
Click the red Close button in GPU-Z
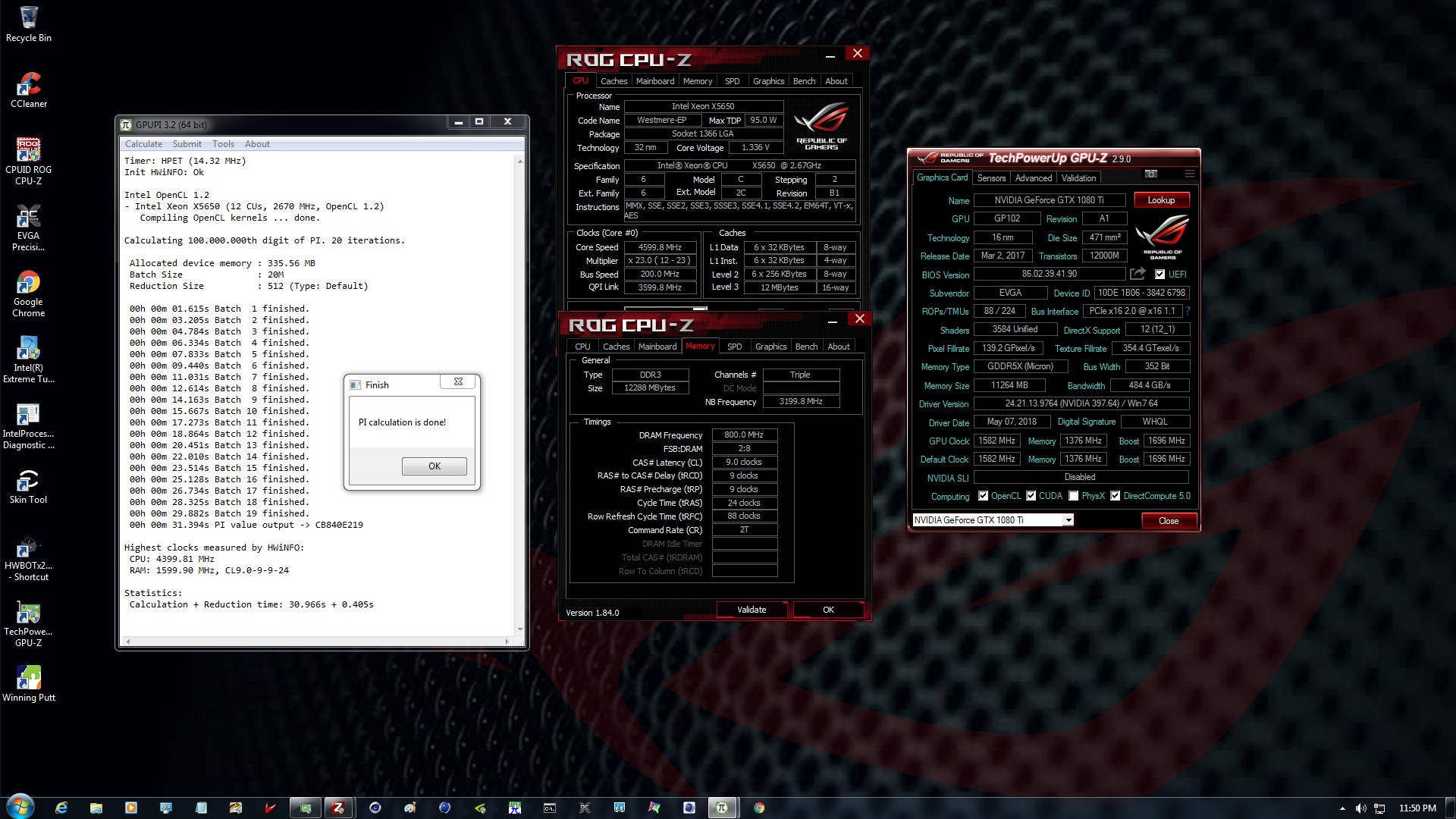coord(1169,521)
